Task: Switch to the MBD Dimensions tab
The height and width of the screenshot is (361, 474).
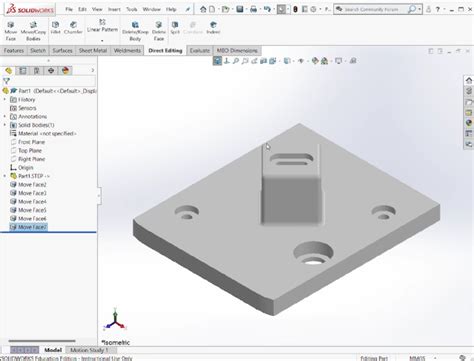Action: pos(237,50)
